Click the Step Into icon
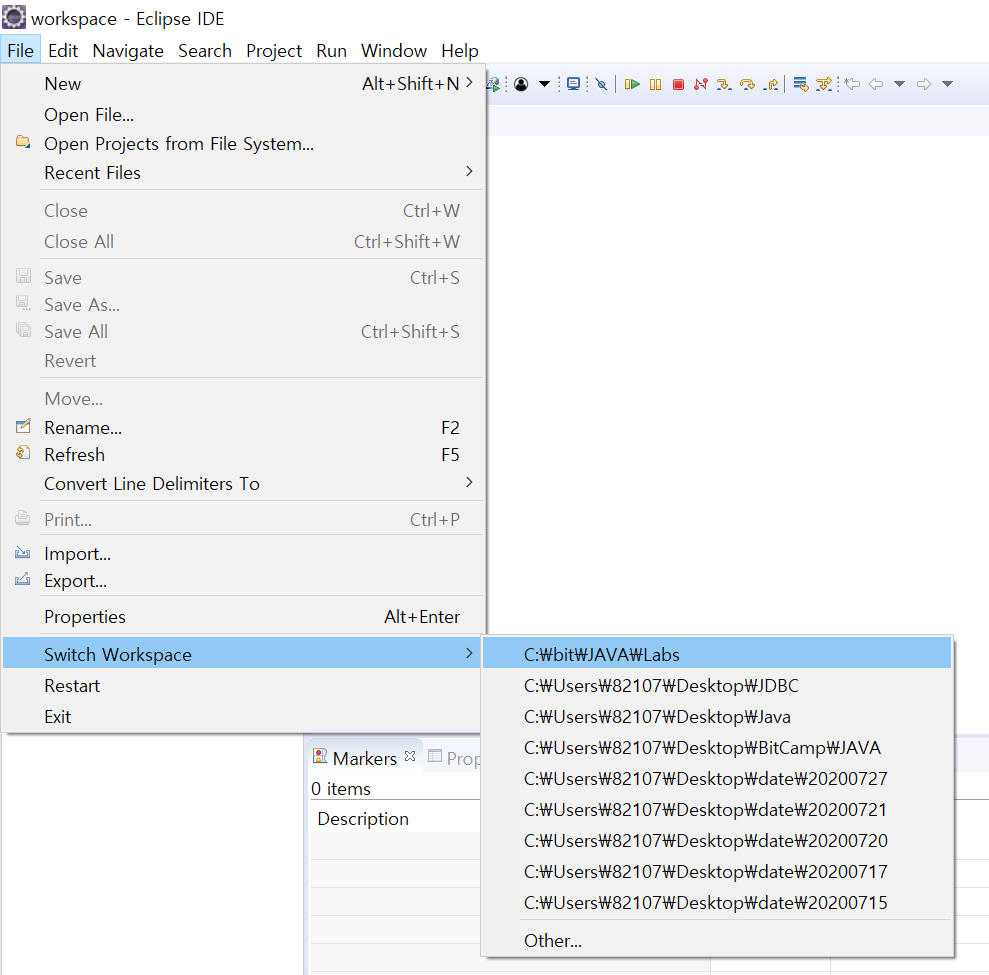Viewport: 989px width, 975px height. pos(724,84)
